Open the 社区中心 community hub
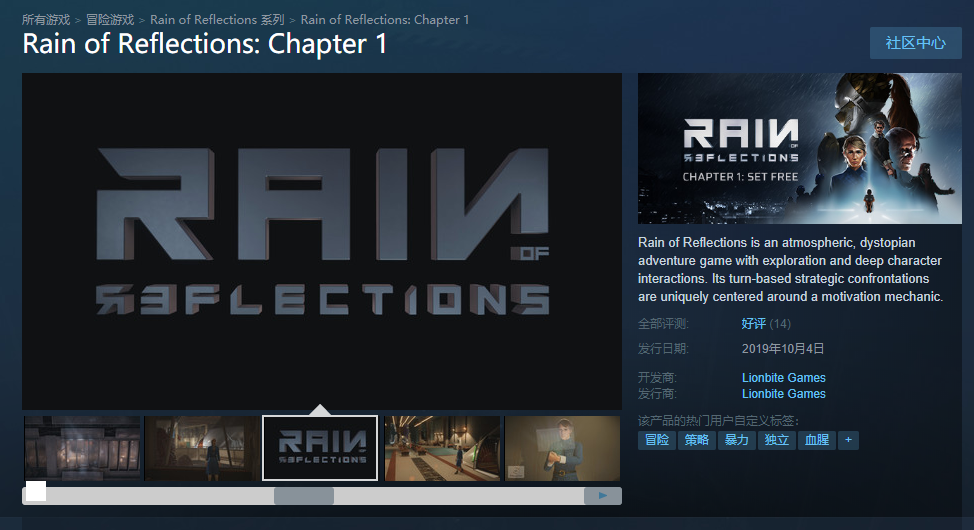This screenshot has width=974, height=530. [916, 43]
